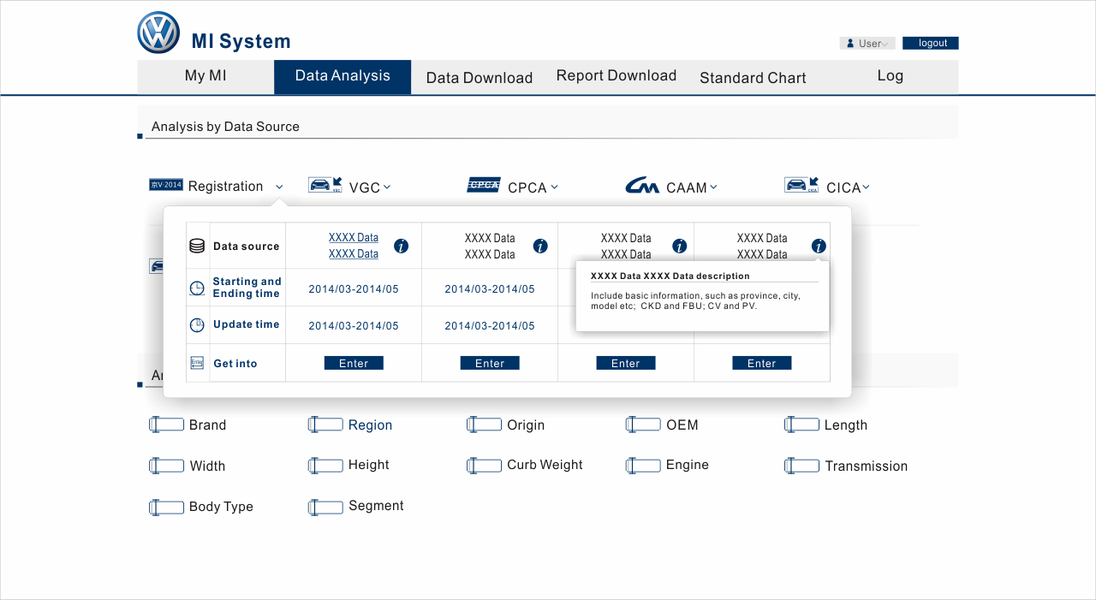Select the Region analysis link
The width and height of the screenshot is (1096, 600).
click(370, 425)
